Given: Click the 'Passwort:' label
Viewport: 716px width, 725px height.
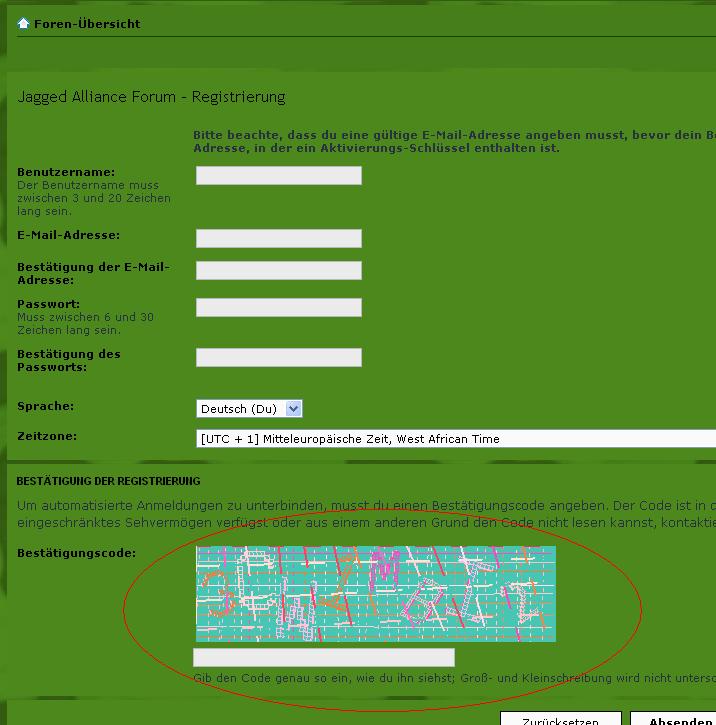Looking at the screenshot, I should (49, 304).
